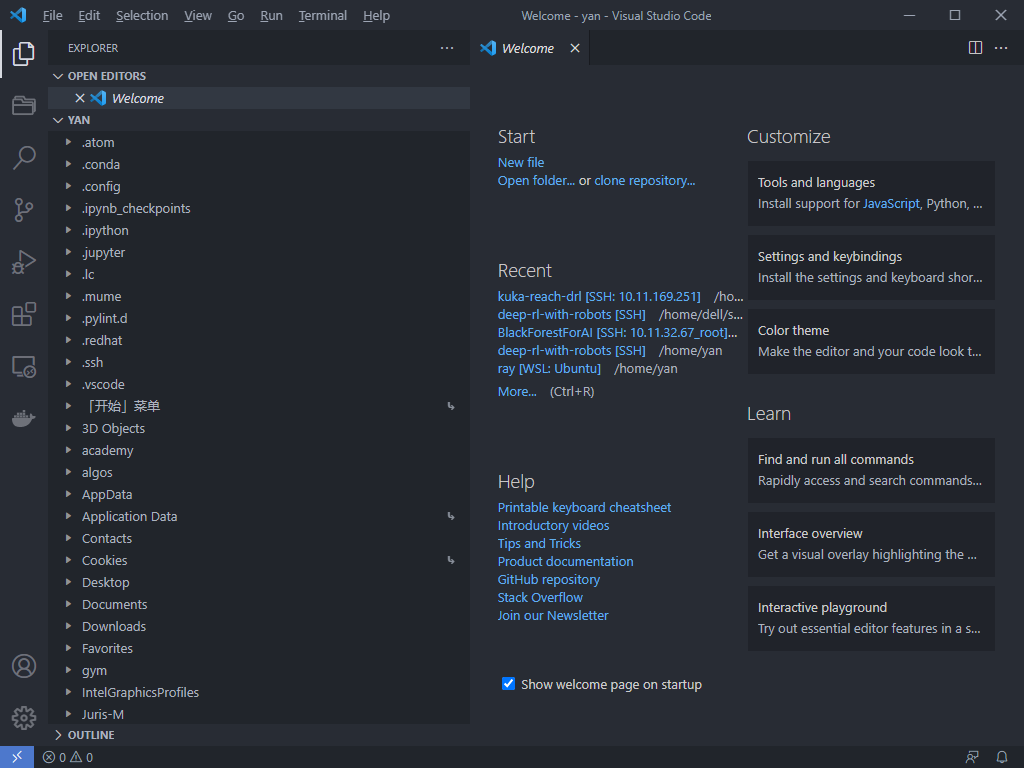Open the Run and Debug view
1024x768 pixels.
(x=24, y=262)
